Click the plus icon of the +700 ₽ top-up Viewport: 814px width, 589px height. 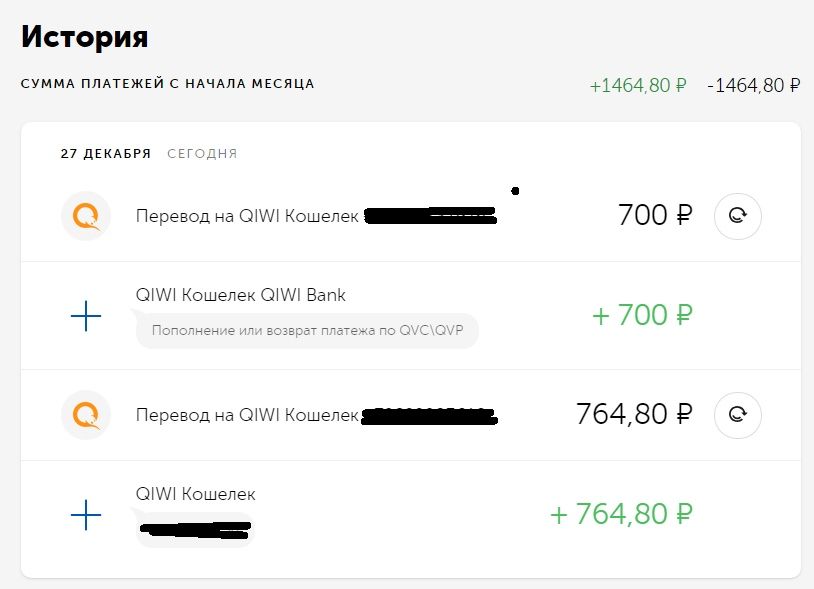click(86, 317)
